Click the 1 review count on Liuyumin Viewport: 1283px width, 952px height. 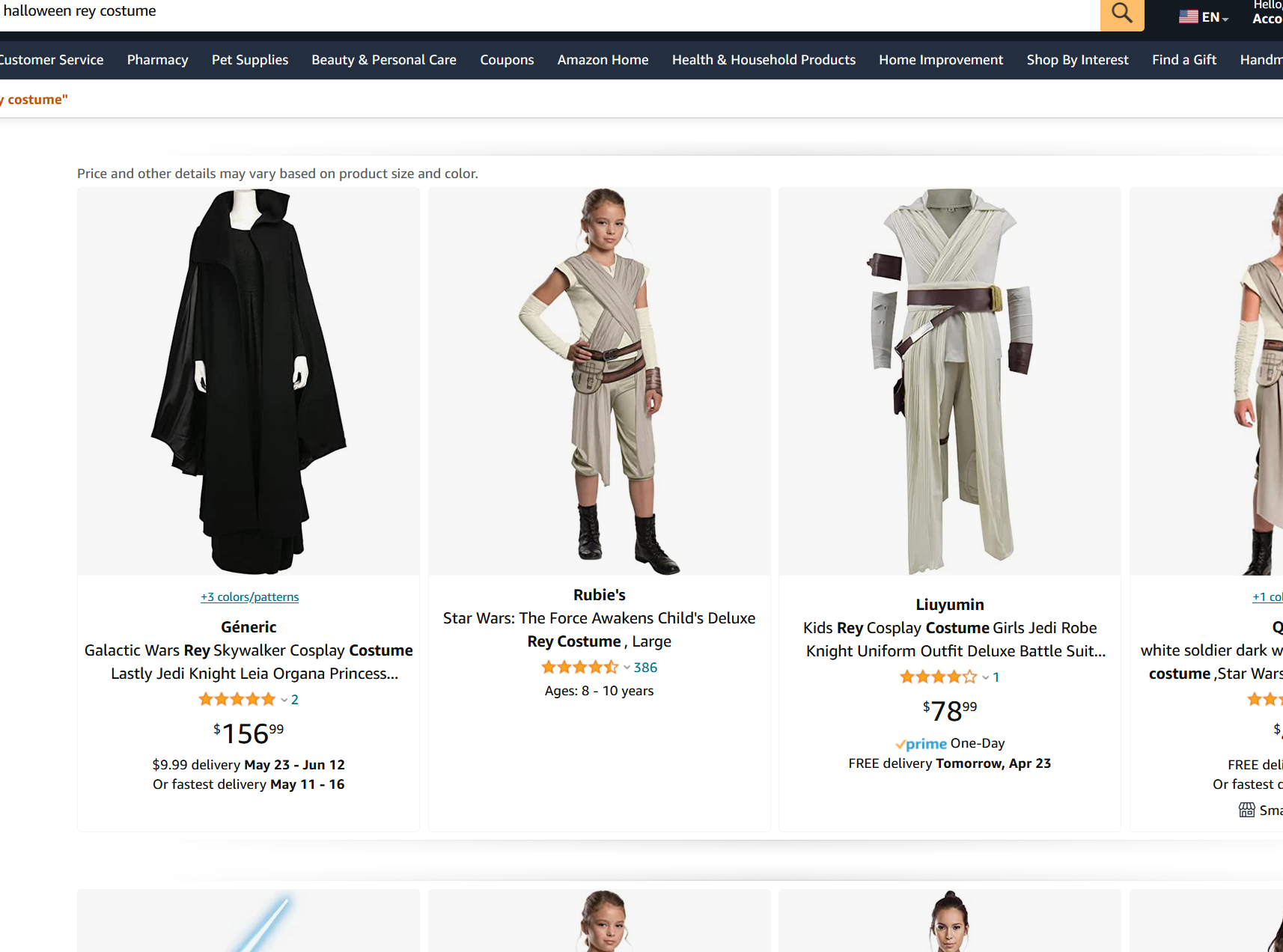click(996, 677)
